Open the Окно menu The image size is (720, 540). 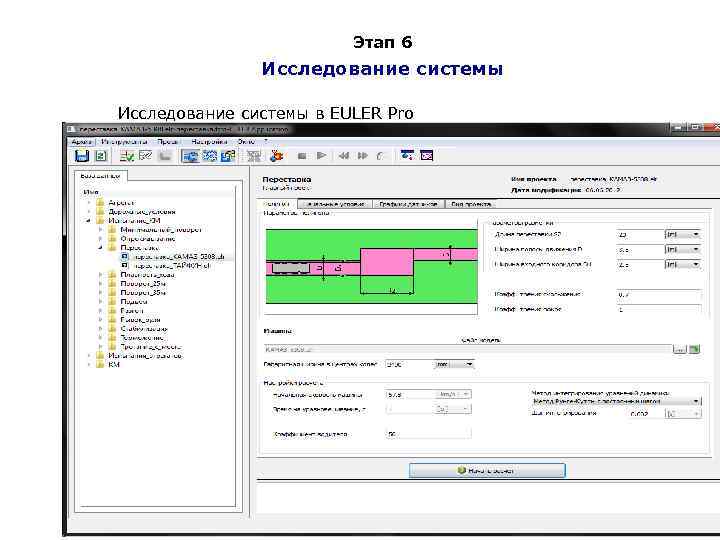pyautogui.click(x=246, y=142)
